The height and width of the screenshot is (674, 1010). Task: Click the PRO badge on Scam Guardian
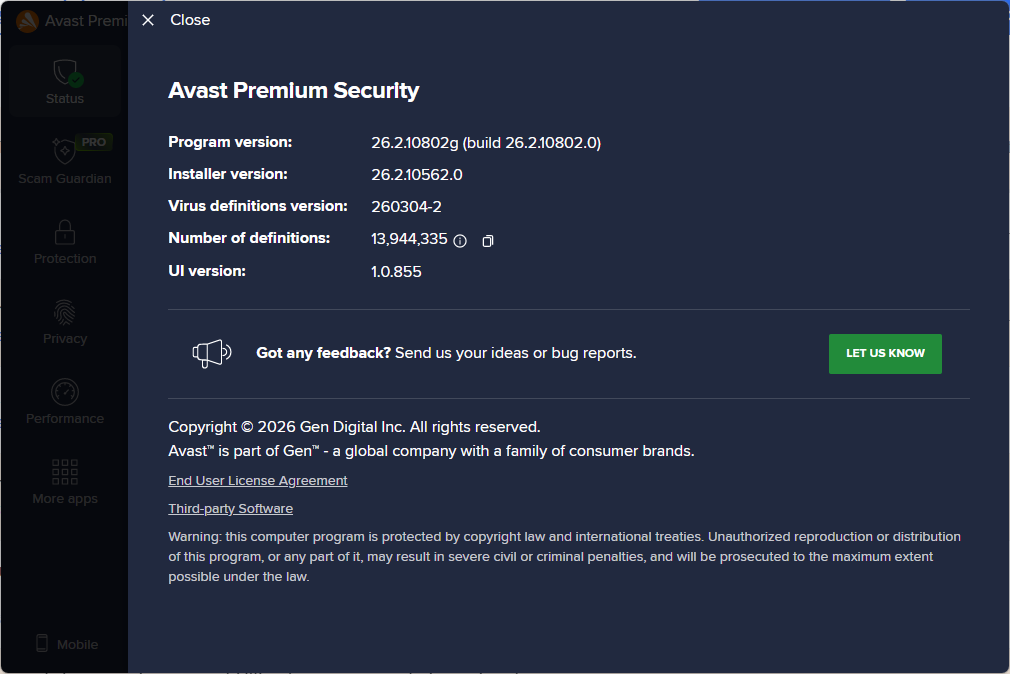[x=94, y=142]
